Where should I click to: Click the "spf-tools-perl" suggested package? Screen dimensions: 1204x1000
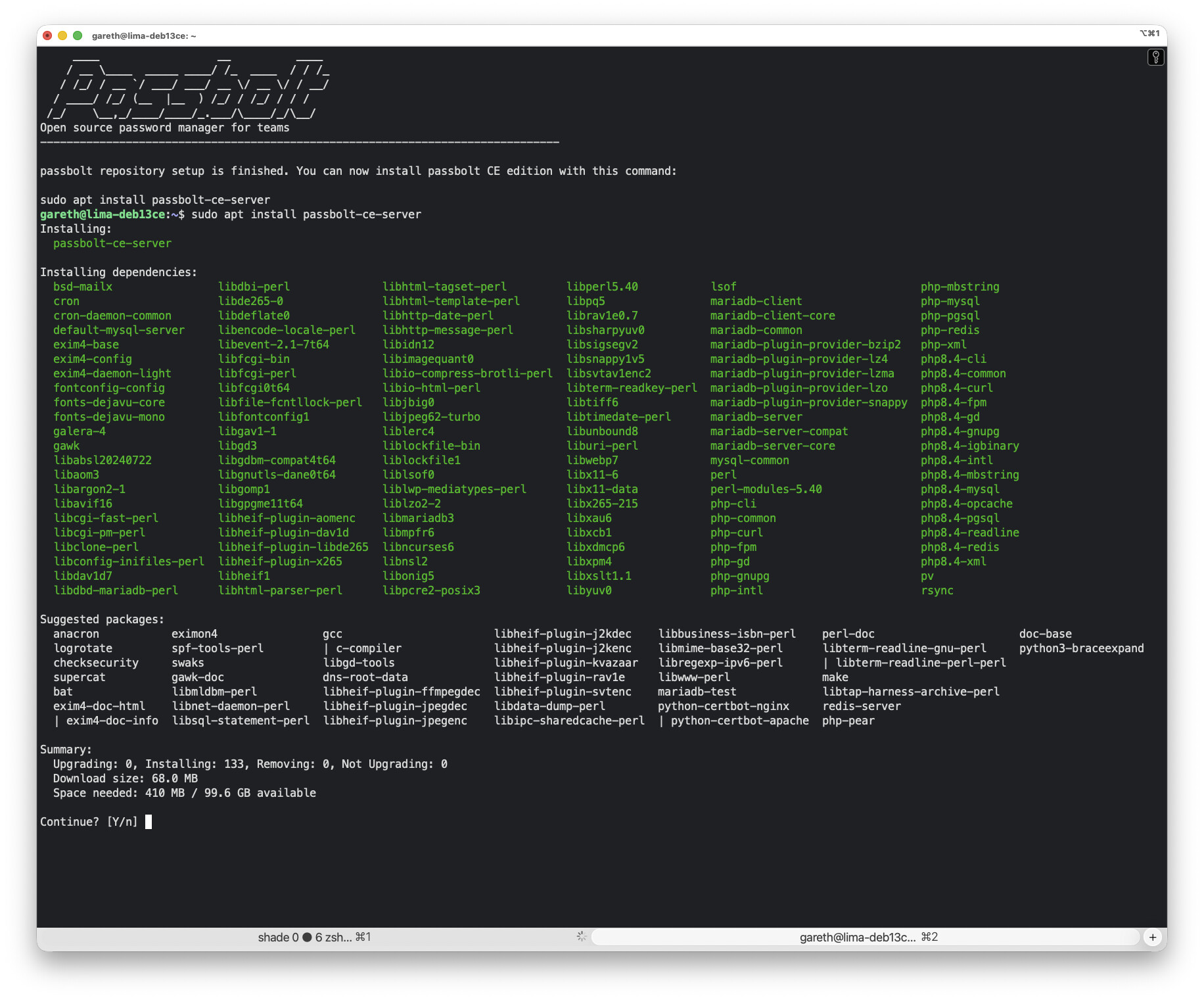tap(218, 648)
